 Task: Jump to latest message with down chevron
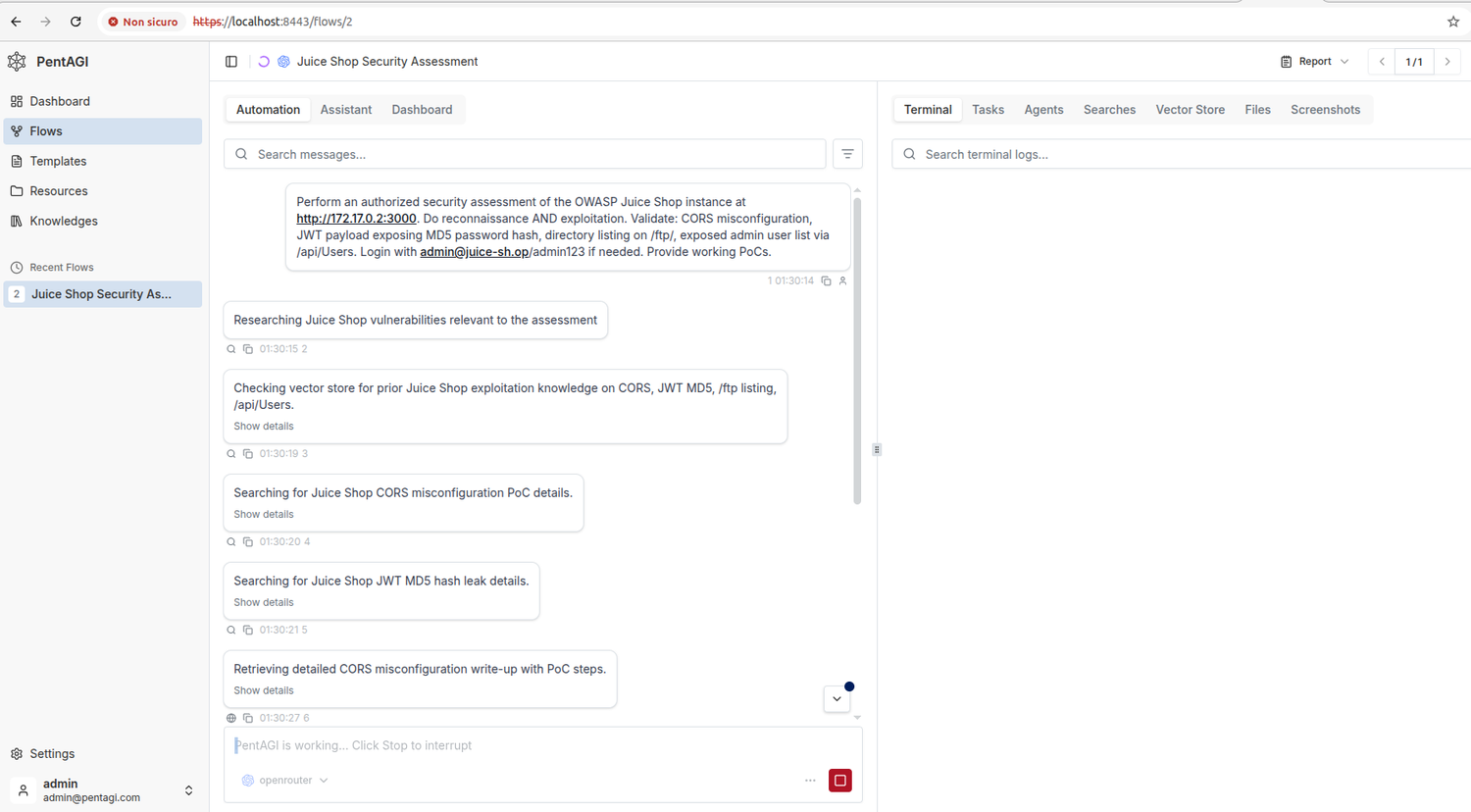click(837, 699)
